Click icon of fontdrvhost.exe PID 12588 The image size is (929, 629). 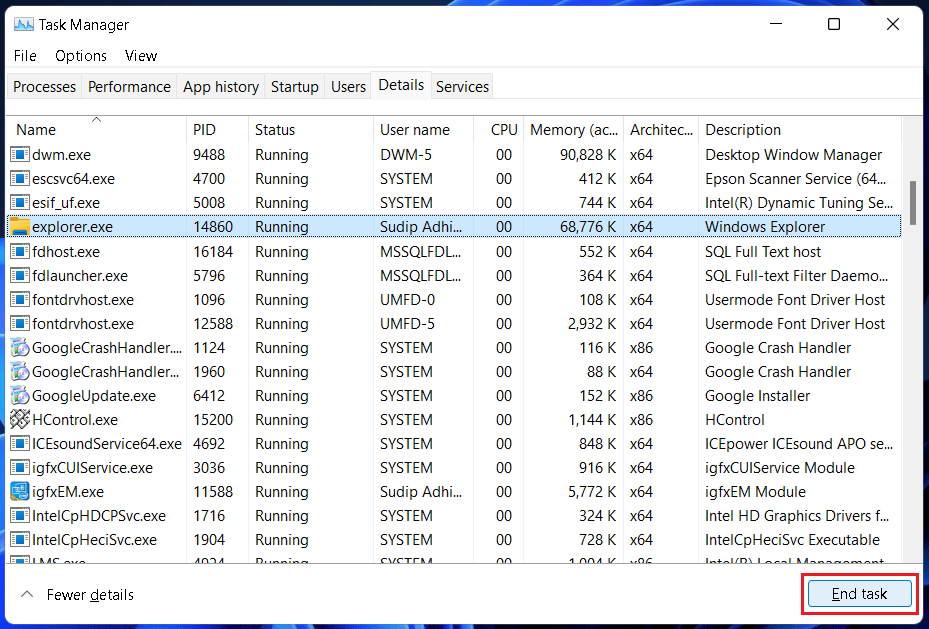20,324
